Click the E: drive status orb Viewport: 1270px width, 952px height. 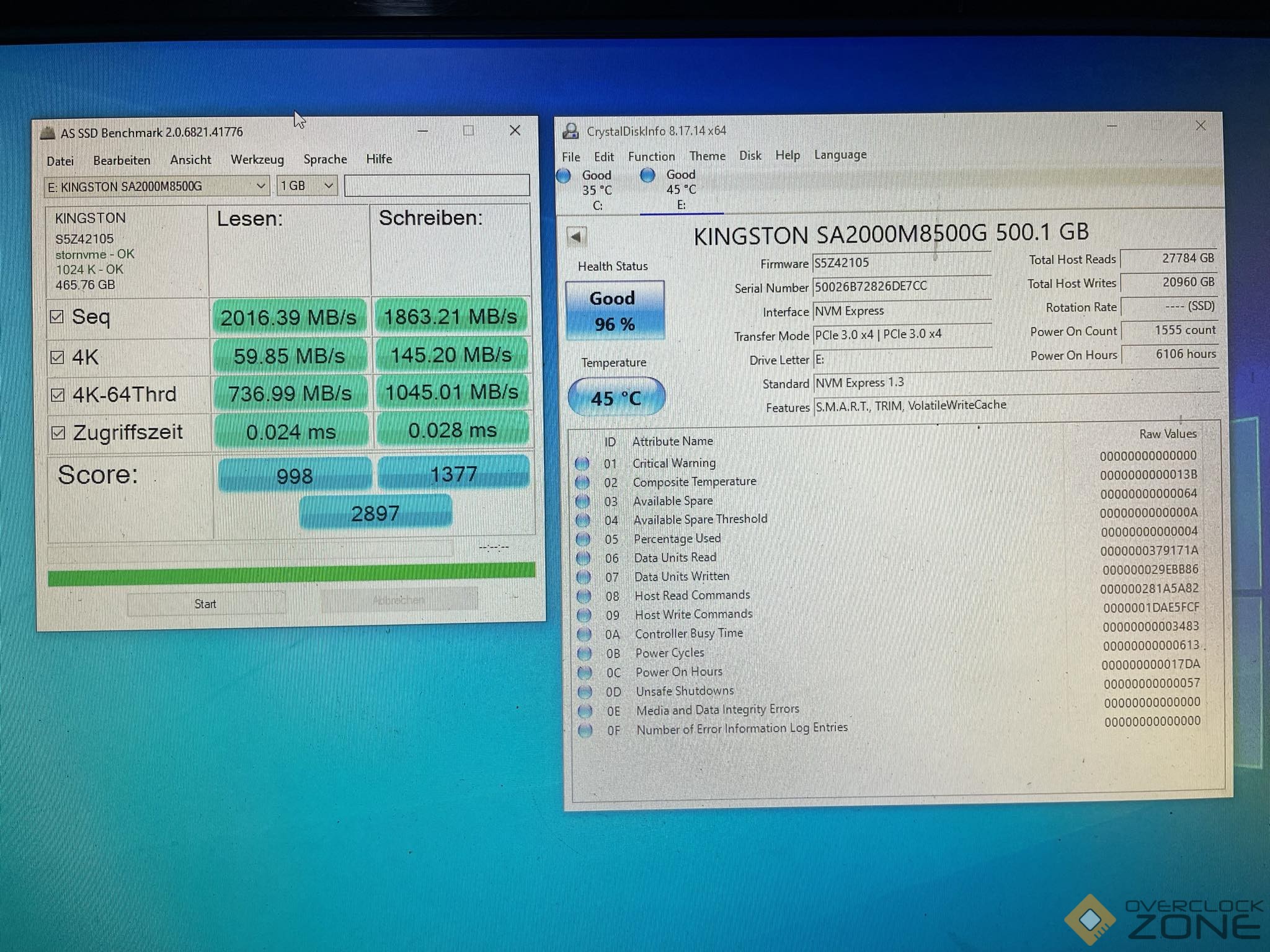647,175
